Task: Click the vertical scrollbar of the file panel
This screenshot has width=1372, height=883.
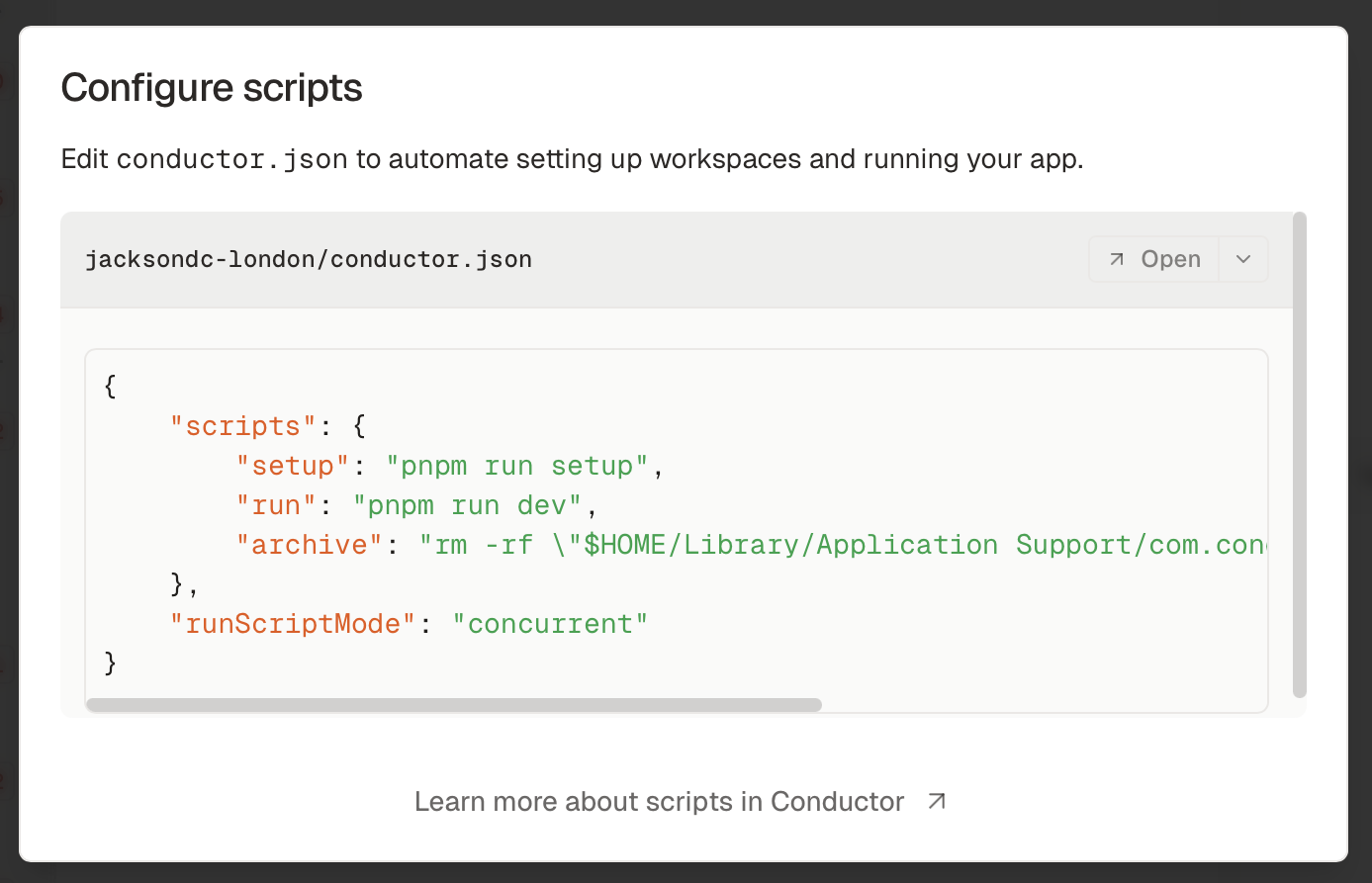Action: [x=1300, y=455]
